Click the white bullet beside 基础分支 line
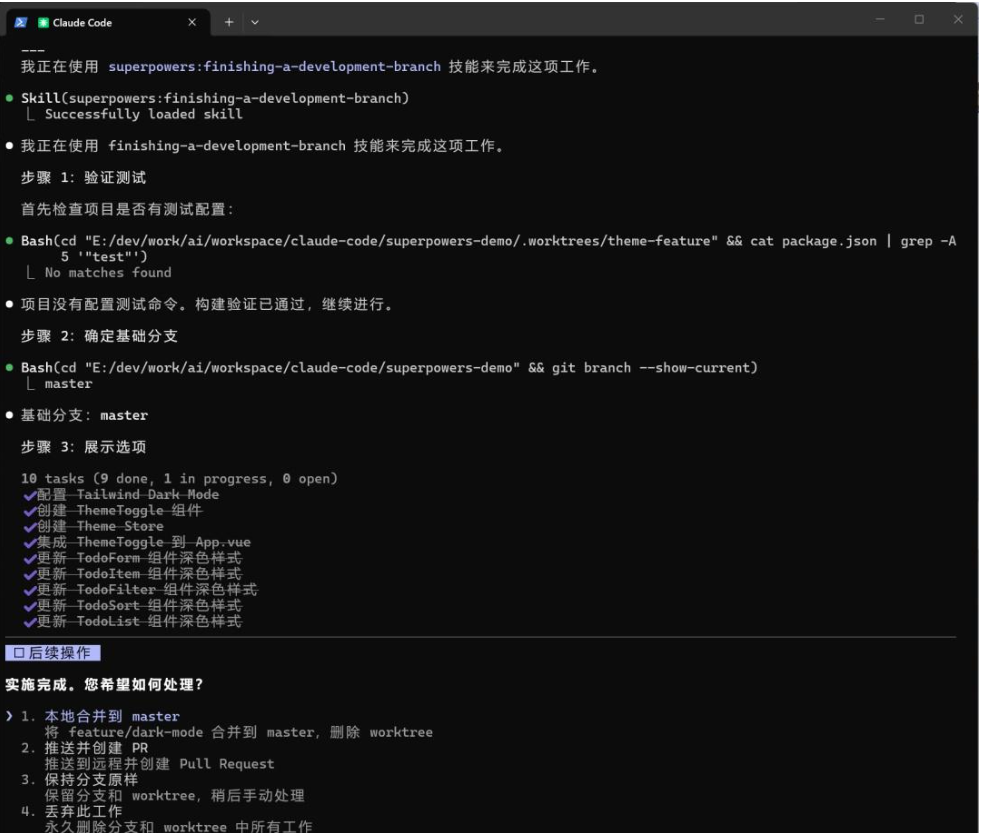 (9, 415)
